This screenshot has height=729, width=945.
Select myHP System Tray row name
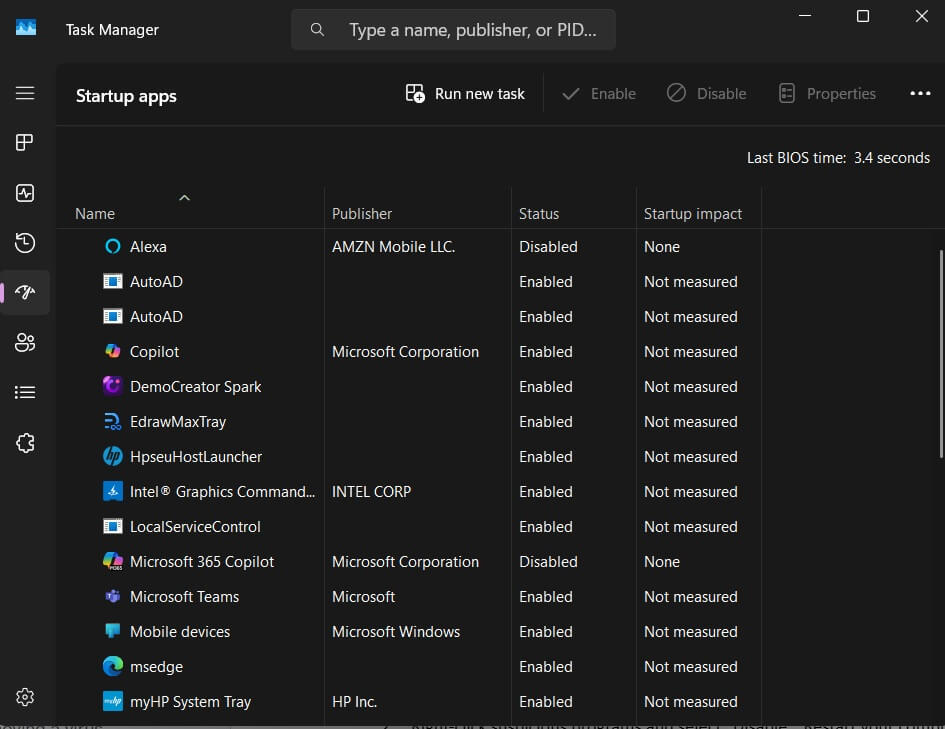point(190,702)
